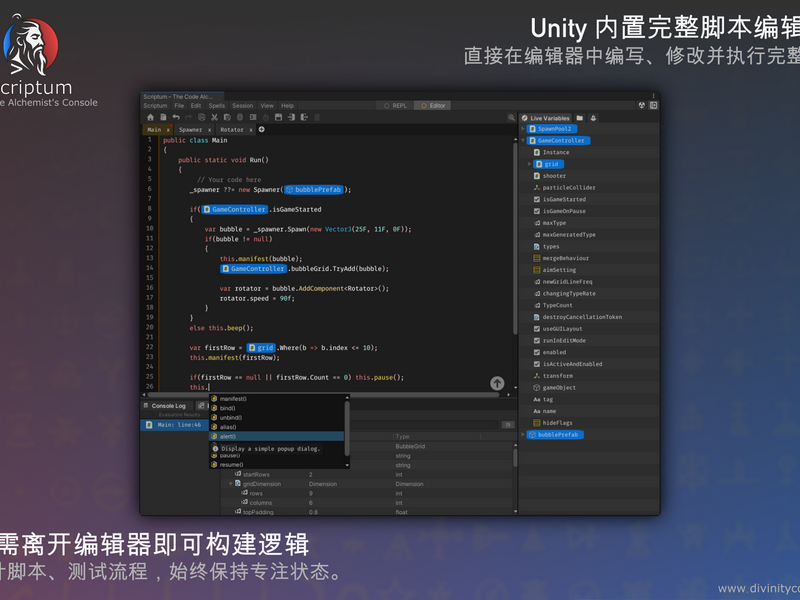Click the second tab icon beside Console Log
The width and height of the screenshot is (800, 600).
[201, 406]
